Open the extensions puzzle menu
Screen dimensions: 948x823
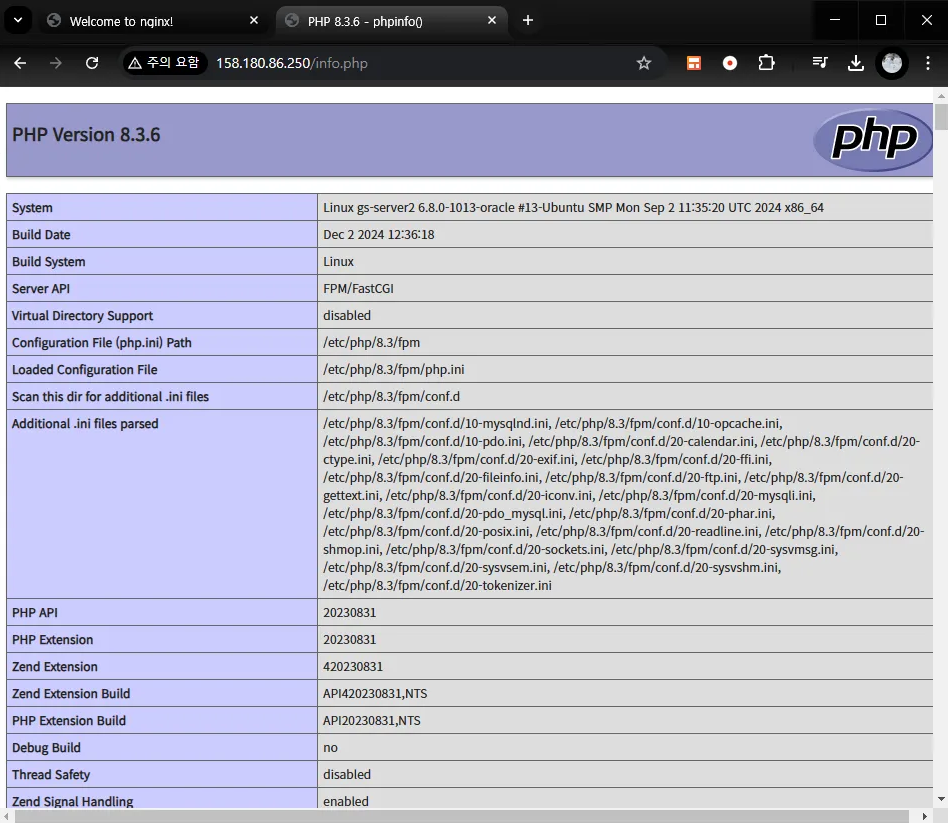766,63
